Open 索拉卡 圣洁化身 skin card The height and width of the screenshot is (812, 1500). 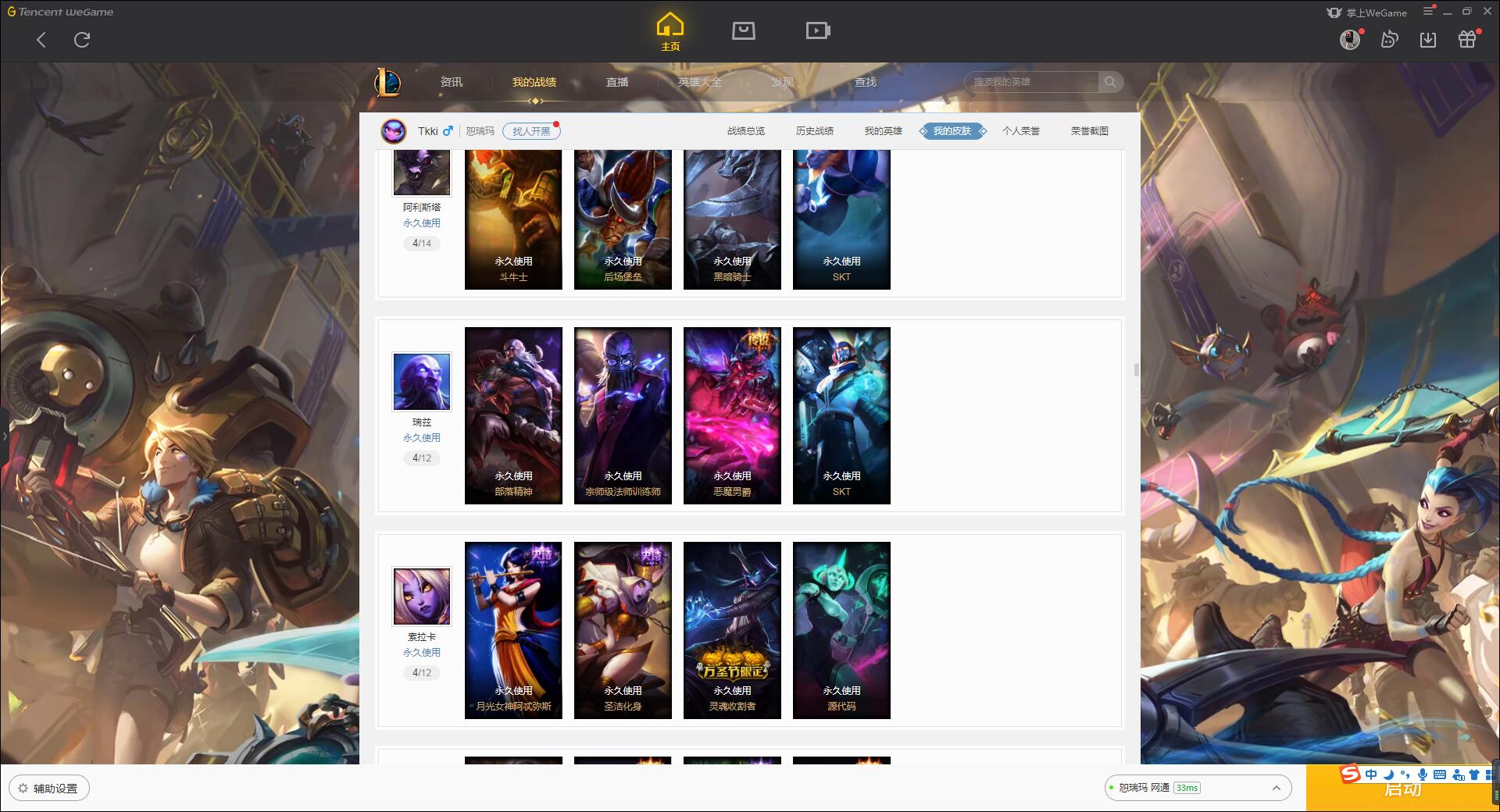click(x=623, y=630)
